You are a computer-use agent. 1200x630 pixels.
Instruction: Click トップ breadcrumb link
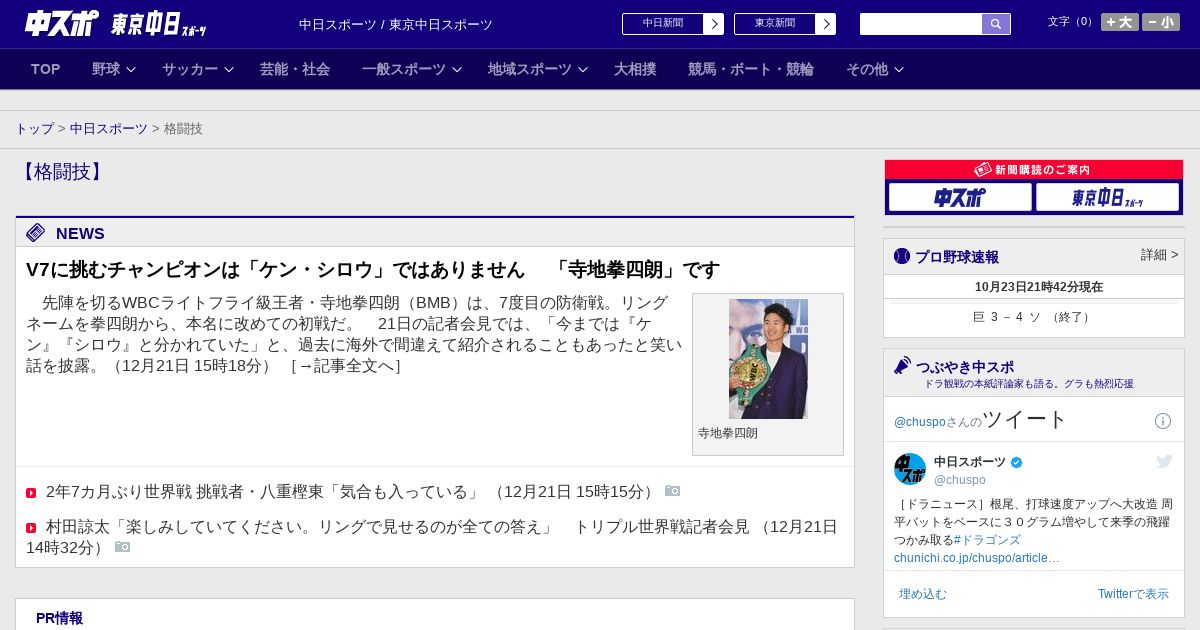tap(34, 129)
